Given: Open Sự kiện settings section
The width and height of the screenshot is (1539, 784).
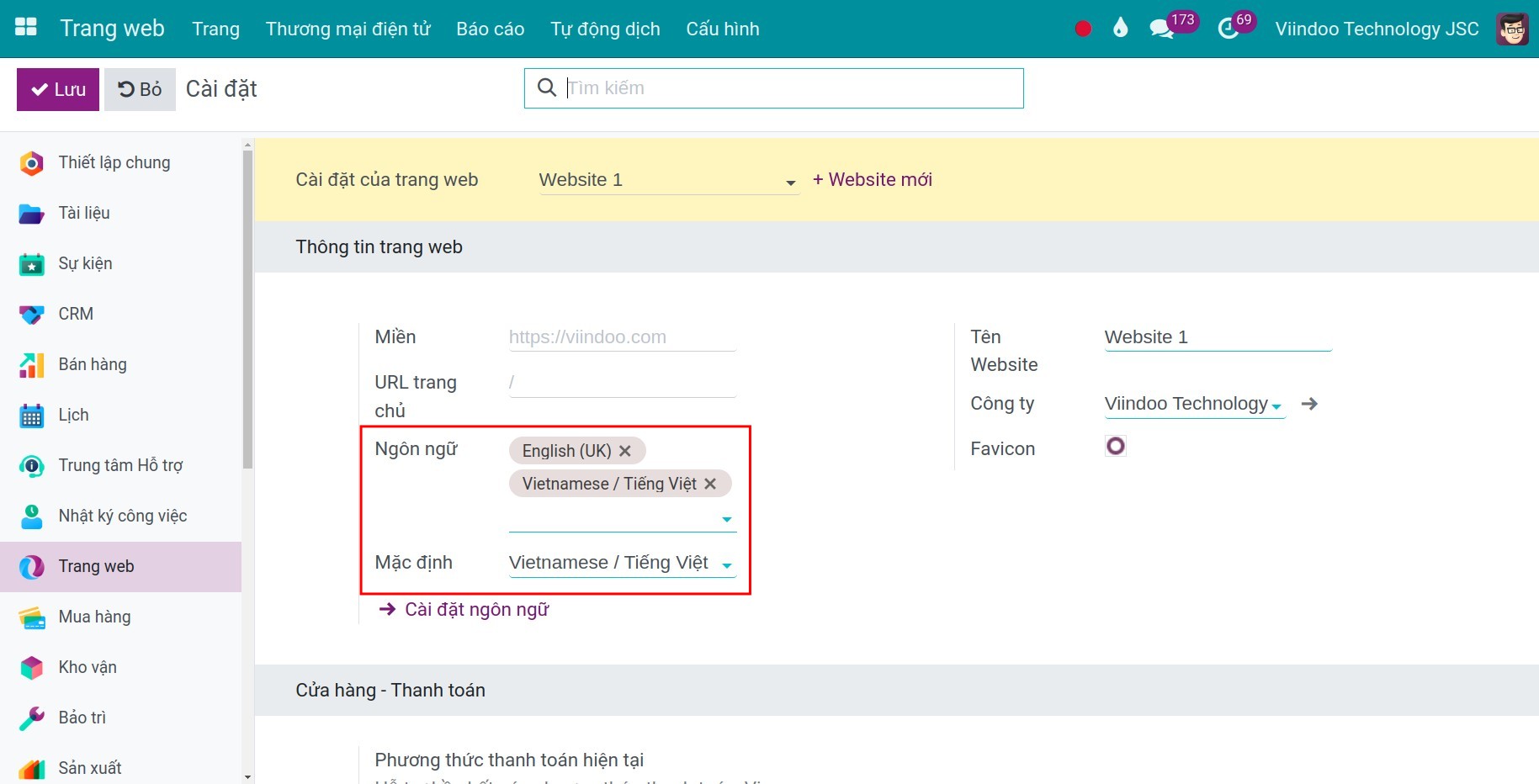Looking at the screenshot, I should (121, 263).
